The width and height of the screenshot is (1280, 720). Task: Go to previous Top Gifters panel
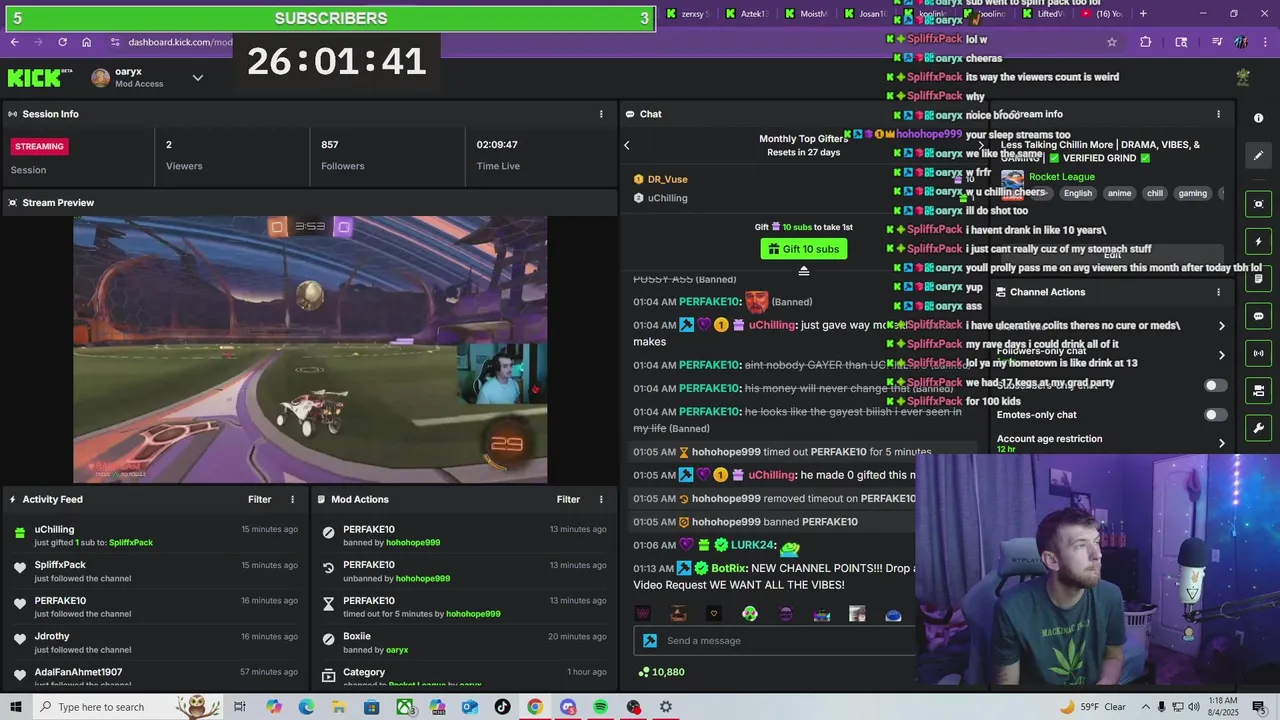point(627,146)
